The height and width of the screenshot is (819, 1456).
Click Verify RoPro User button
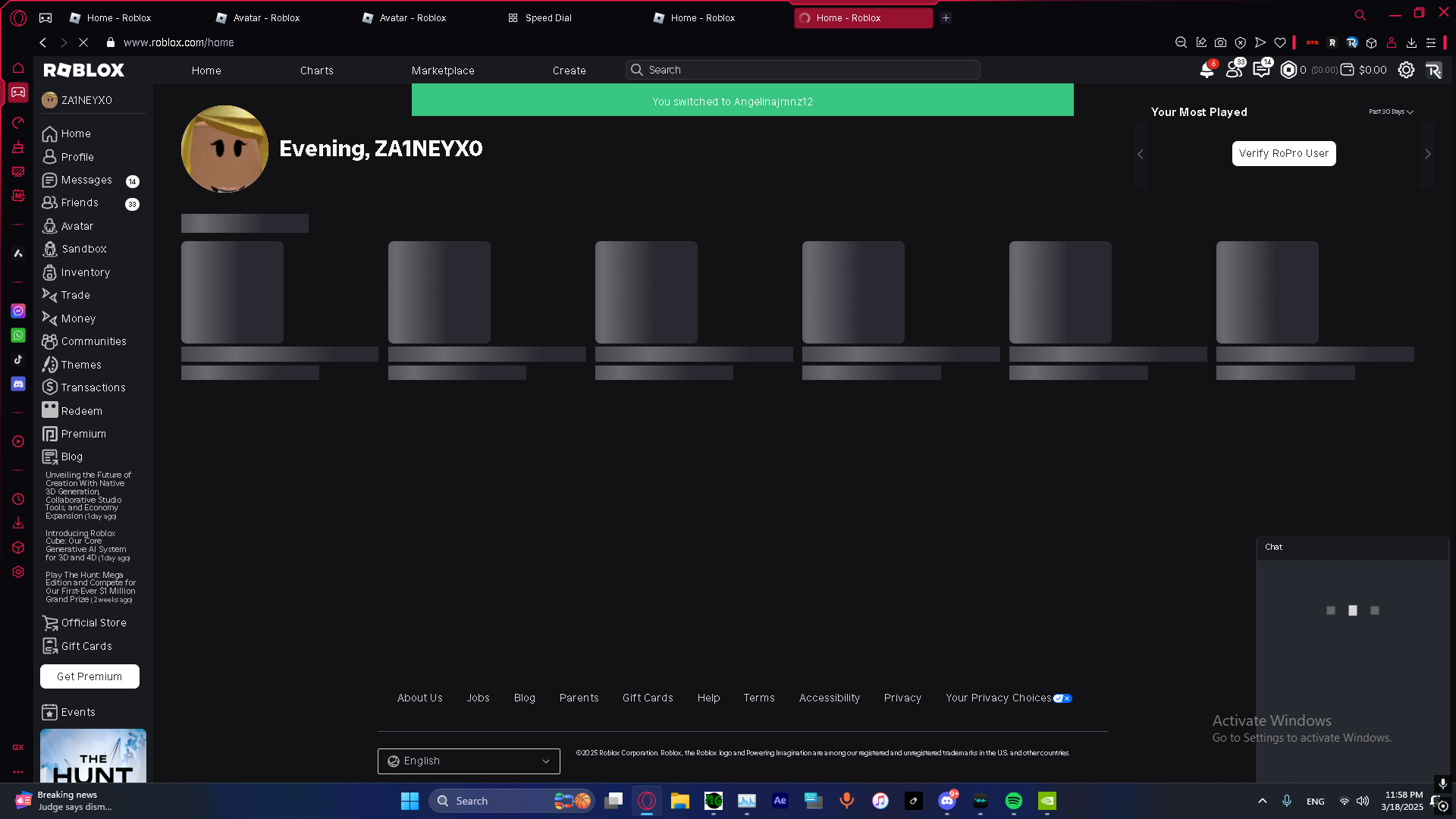click(x=1284, y=153)
